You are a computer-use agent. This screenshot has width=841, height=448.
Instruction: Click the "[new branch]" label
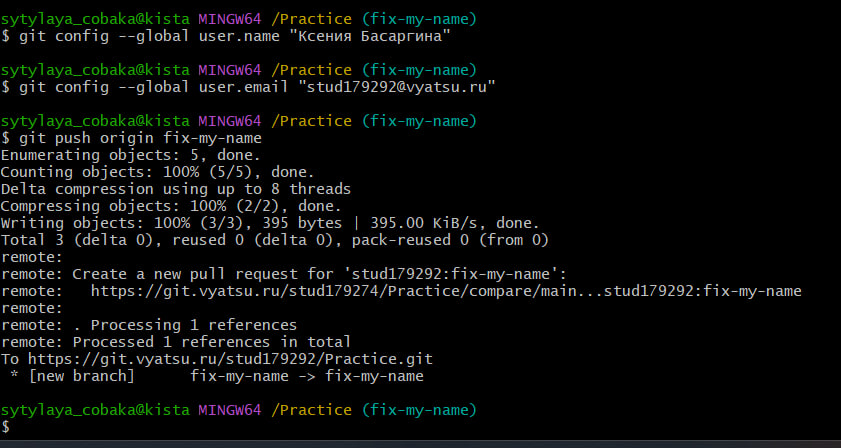point(80,376)
